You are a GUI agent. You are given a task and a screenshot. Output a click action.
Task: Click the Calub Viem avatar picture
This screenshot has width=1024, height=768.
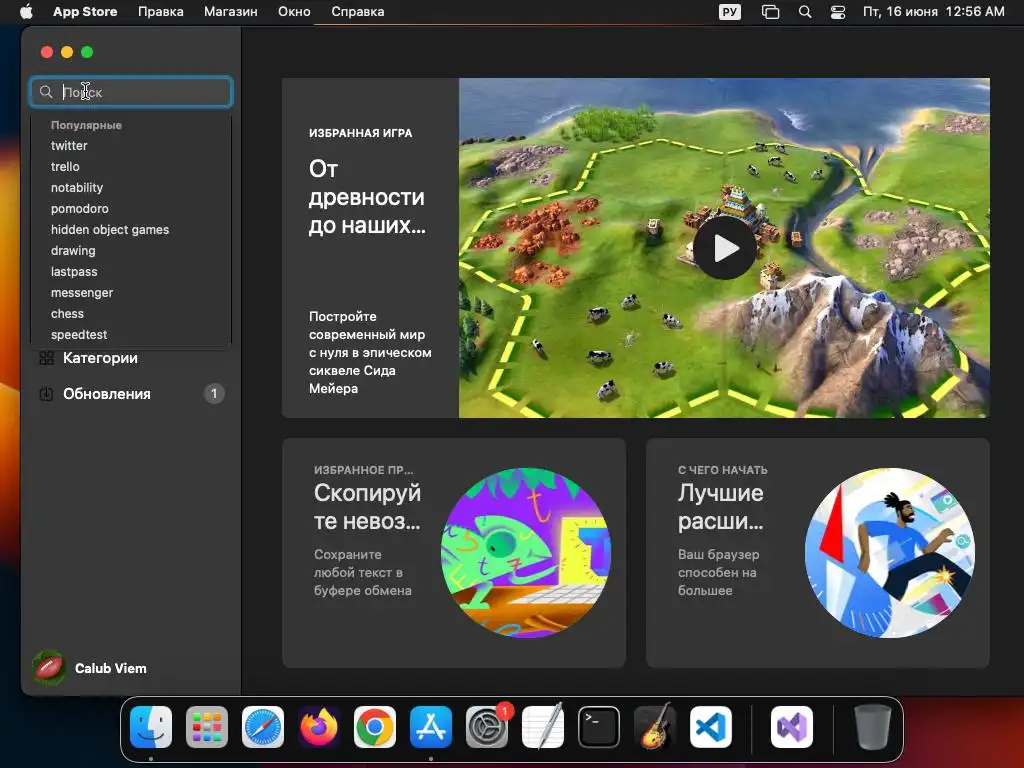click(x=49, y=668)
